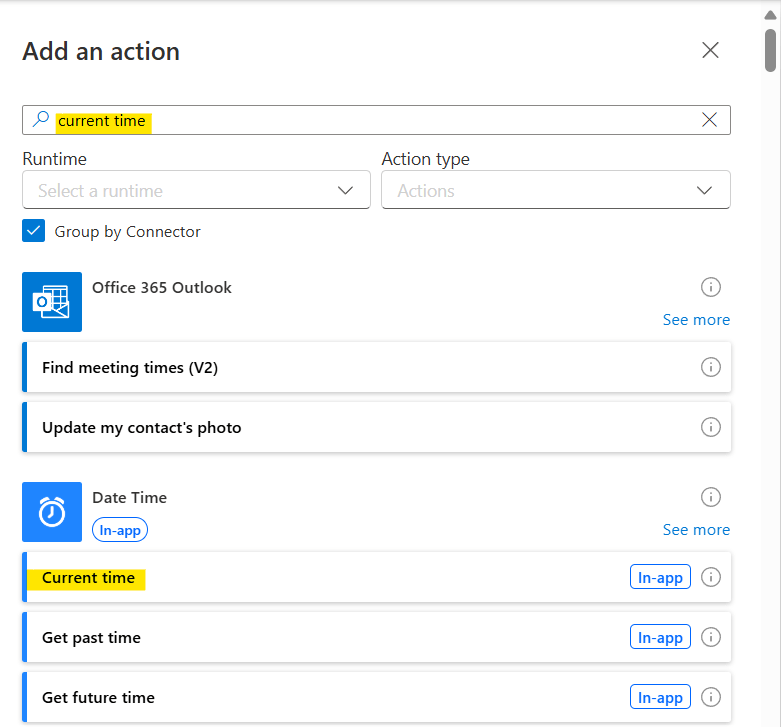
Task: Close the Add an action panel
Action: point(710,51)
